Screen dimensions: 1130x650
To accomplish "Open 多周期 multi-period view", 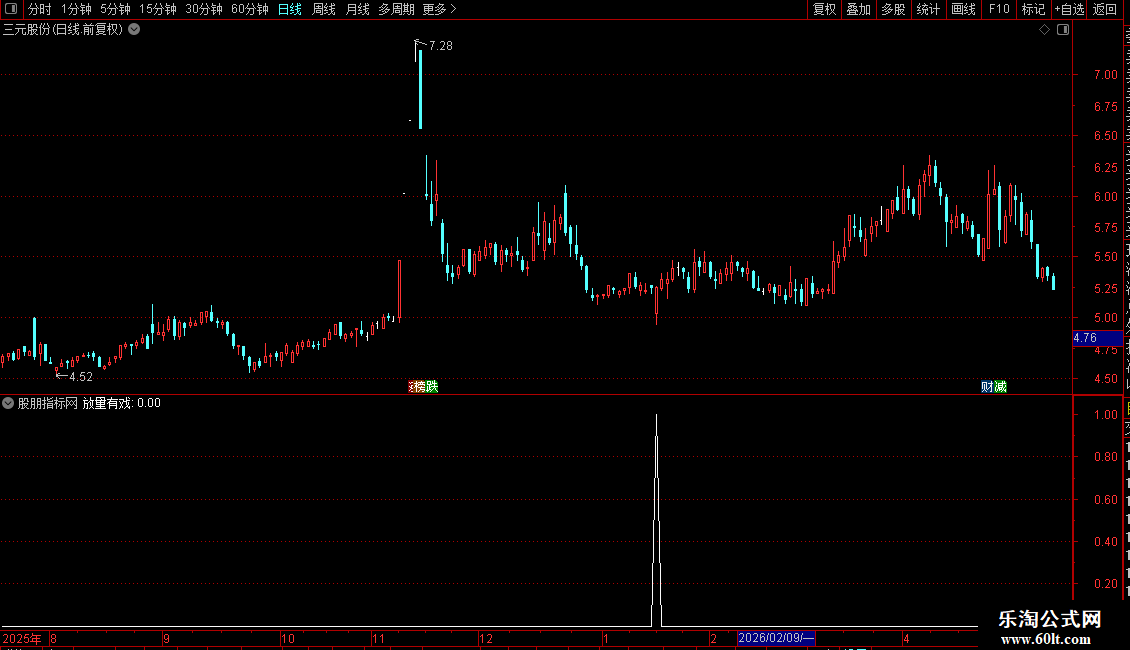I will point(396,9).
